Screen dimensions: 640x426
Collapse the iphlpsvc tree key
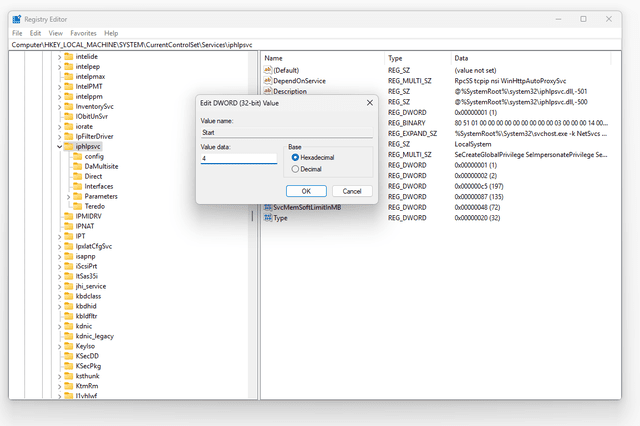pyautogui.click(x=57, y=146)
